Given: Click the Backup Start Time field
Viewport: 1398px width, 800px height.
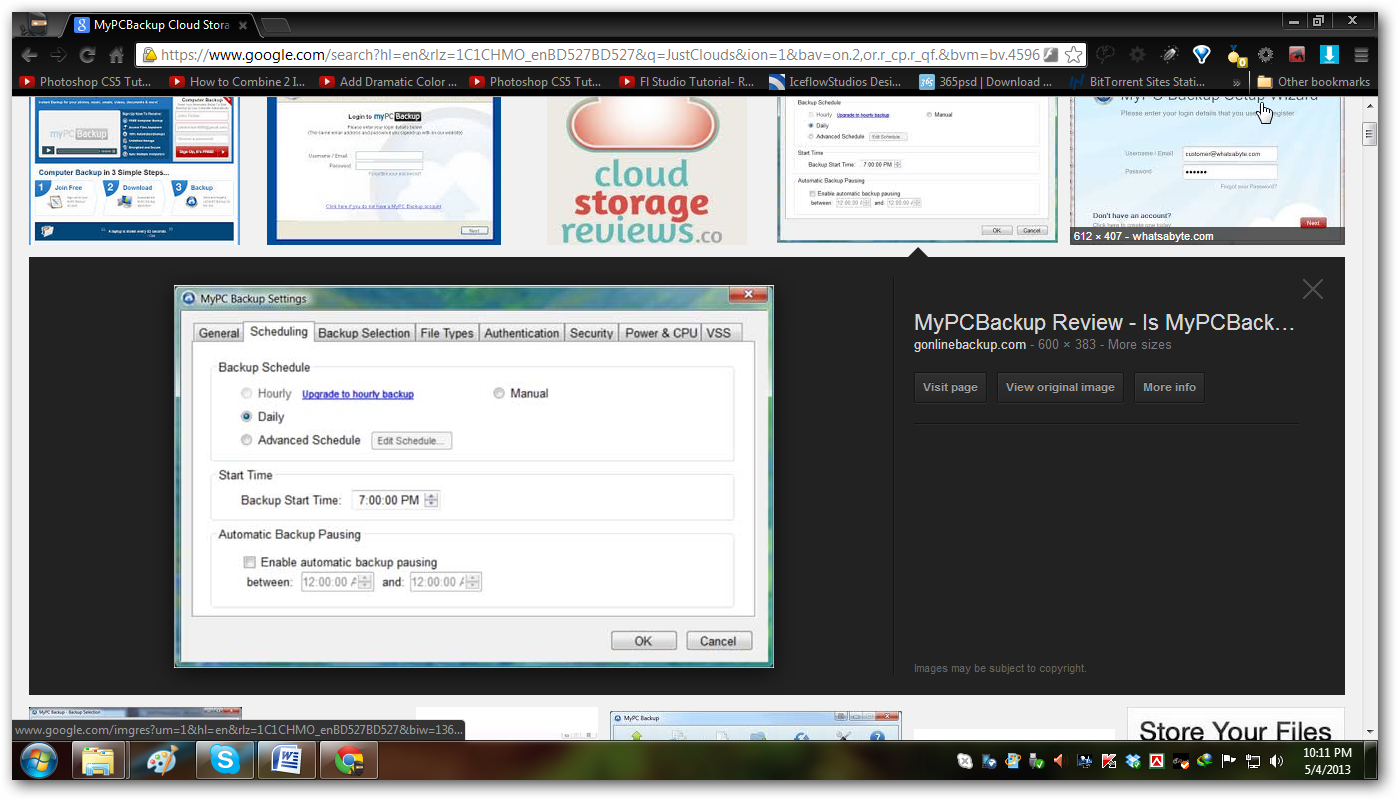Looking at the screenshot, I should 396,500.
